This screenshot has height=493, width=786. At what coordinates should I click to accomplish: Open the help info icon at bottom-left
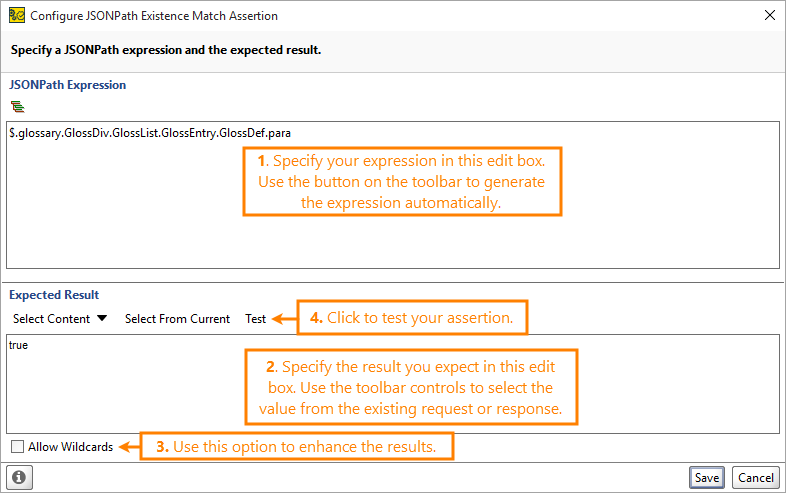click(20, 477)
